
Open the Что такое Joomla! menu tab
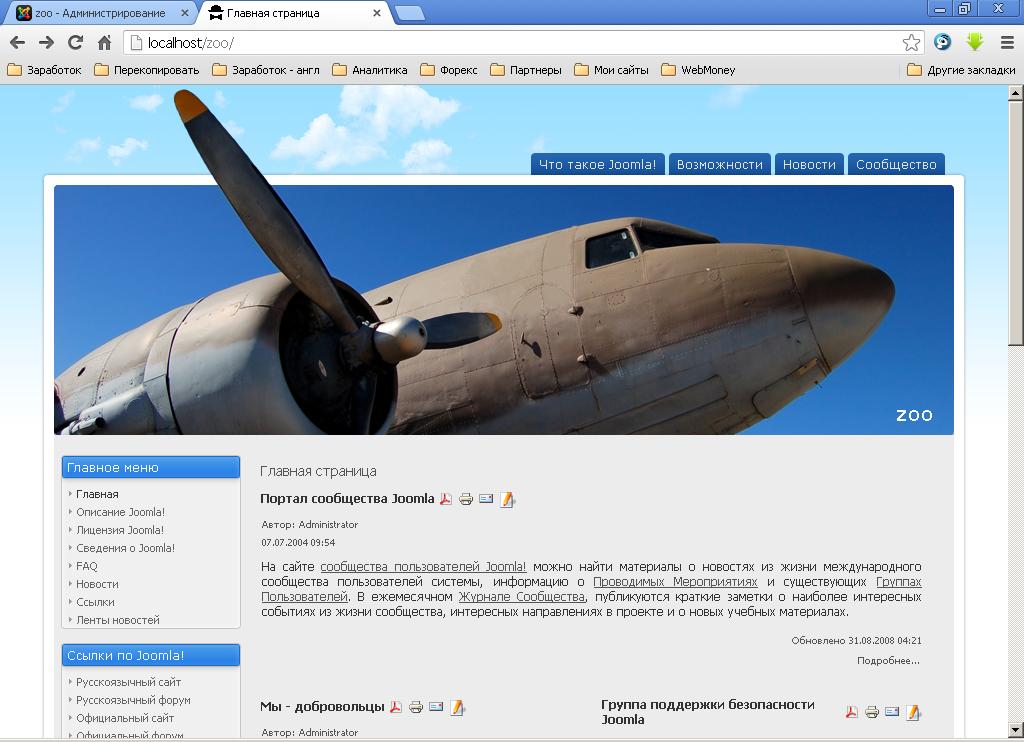(598, 165)
